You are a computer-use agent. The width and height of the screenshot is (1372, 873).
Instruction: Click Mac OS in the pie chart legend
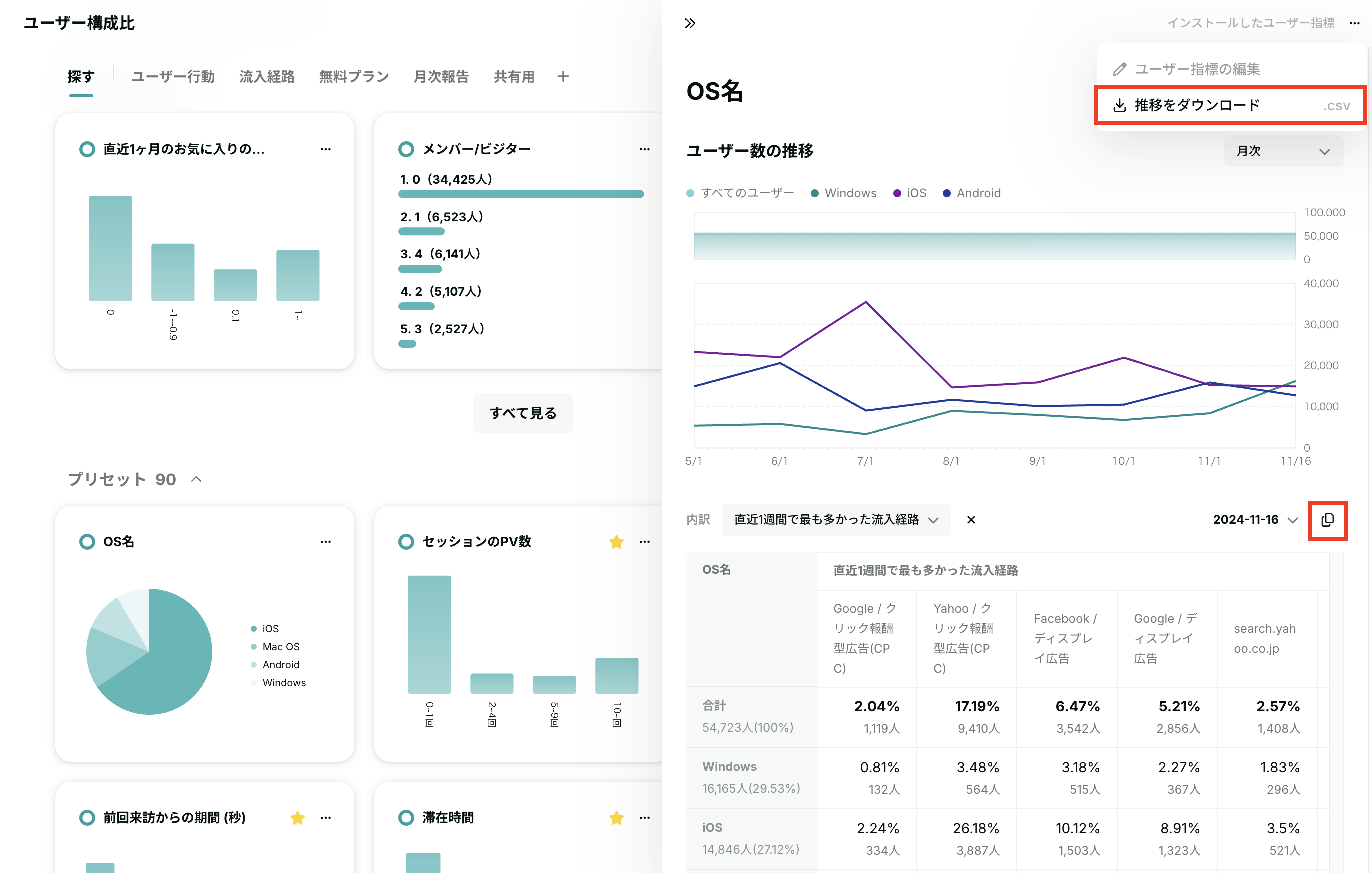275,647
